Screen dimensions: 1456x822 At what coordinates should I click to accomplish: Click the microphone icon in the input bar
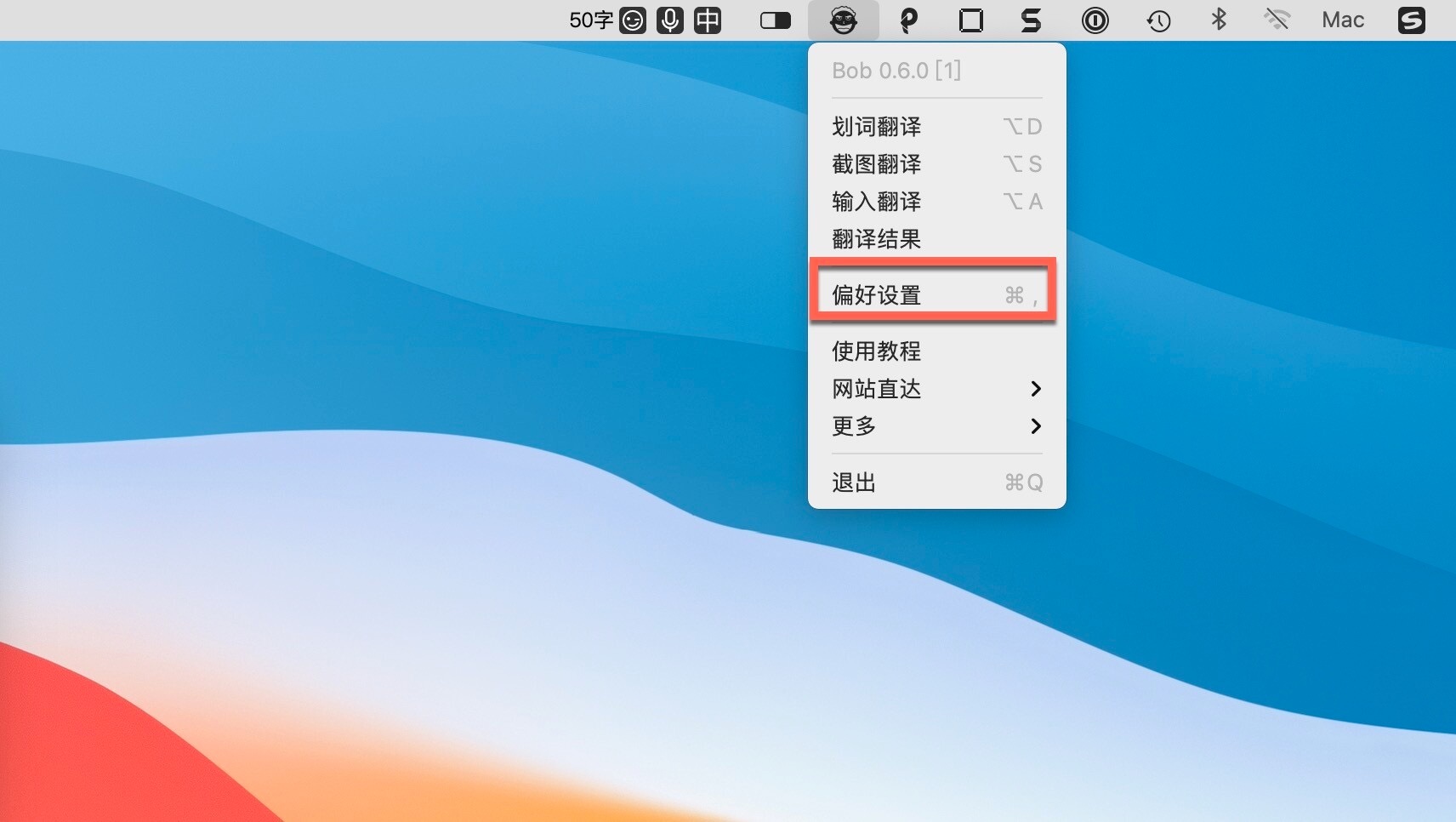[670, 20]
